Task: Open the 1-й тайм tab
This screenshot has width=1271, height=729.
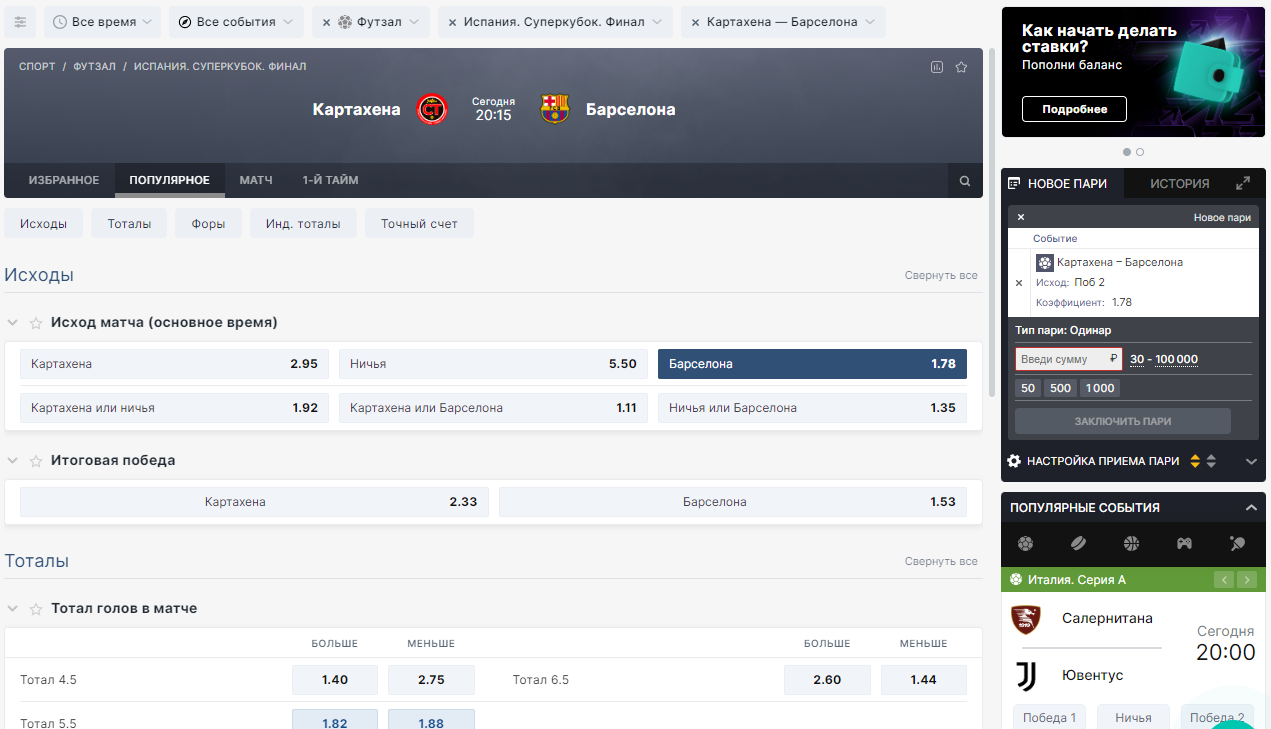Action: click(331, 181)
